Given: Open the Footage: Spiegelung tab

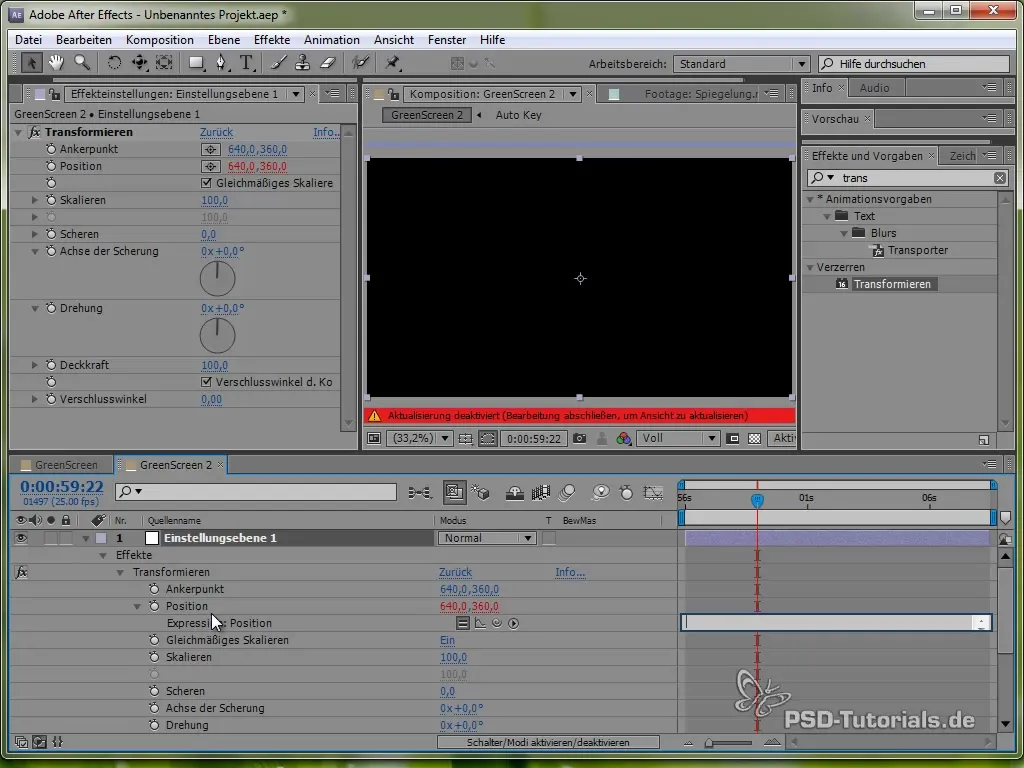Looking at the screenshot, I should point(701,94).
